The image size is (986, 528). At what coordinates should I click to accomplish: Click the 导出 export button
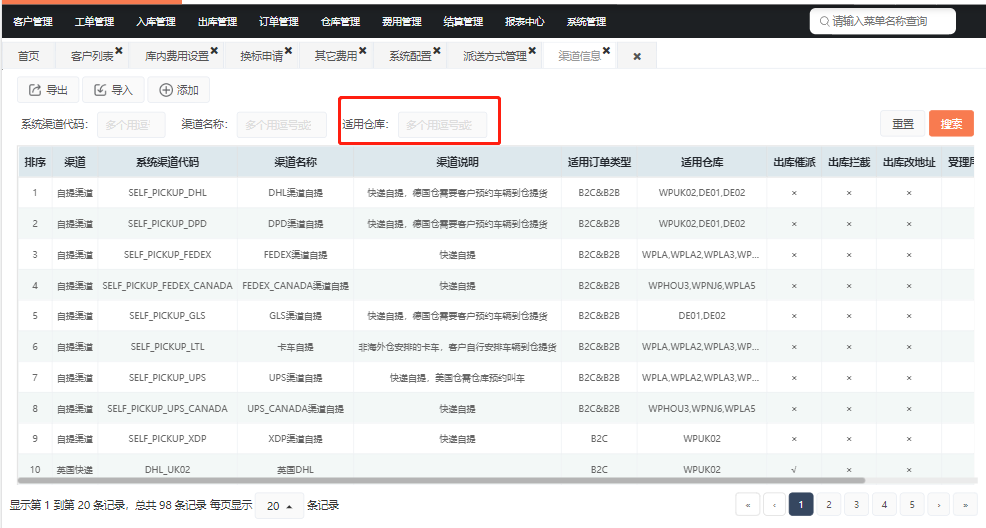click(48, 90)
